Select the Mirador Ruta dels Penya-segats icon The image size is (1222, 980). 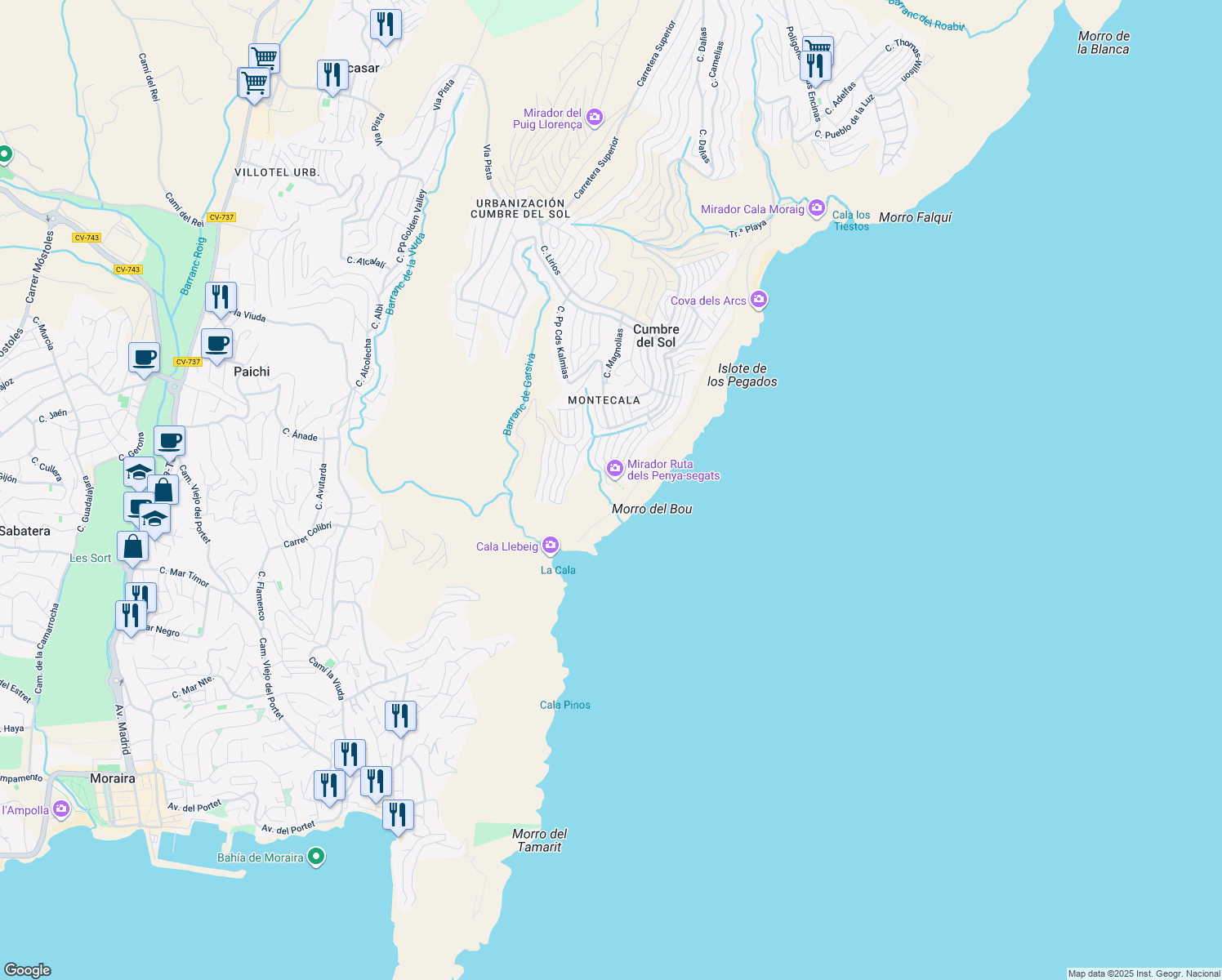614,469
